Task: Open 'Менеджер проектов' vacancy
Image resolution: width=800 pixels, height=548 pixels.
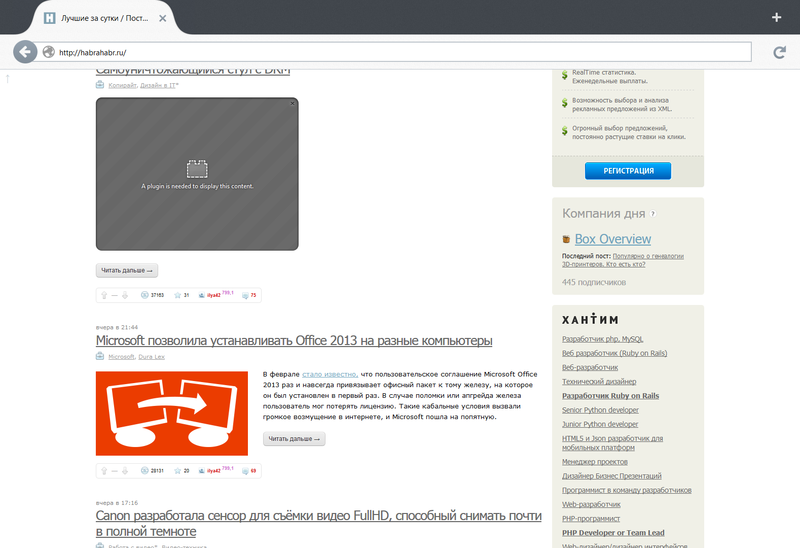Action: click(x=595, y=462)
